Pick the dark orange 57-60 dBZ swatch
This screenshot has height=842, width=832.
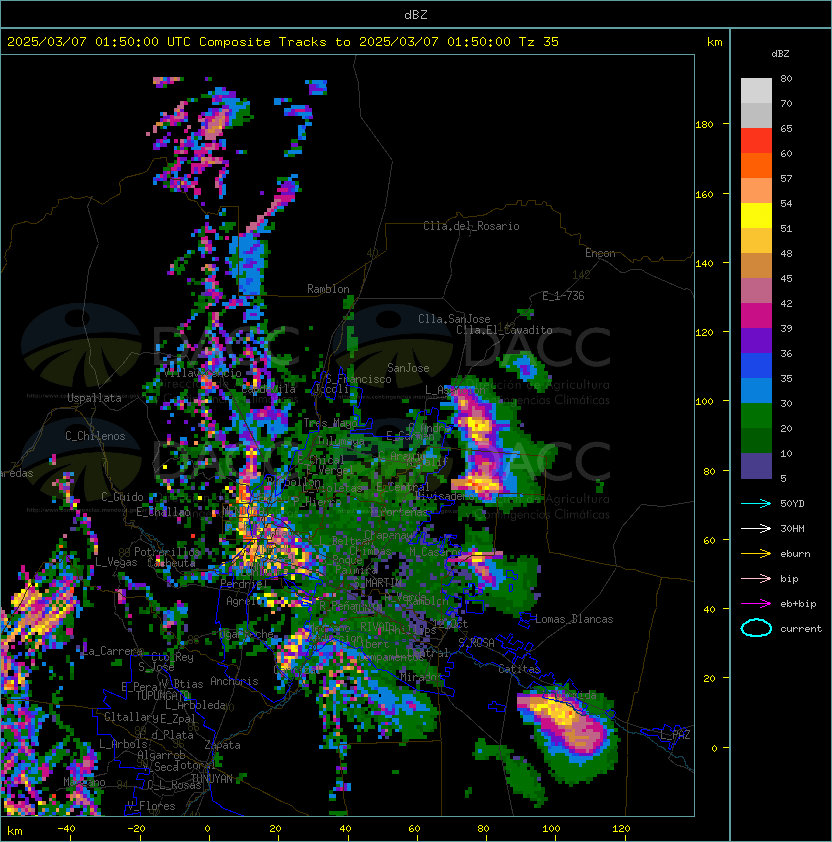pyautogui.click(x=756, y=165)
